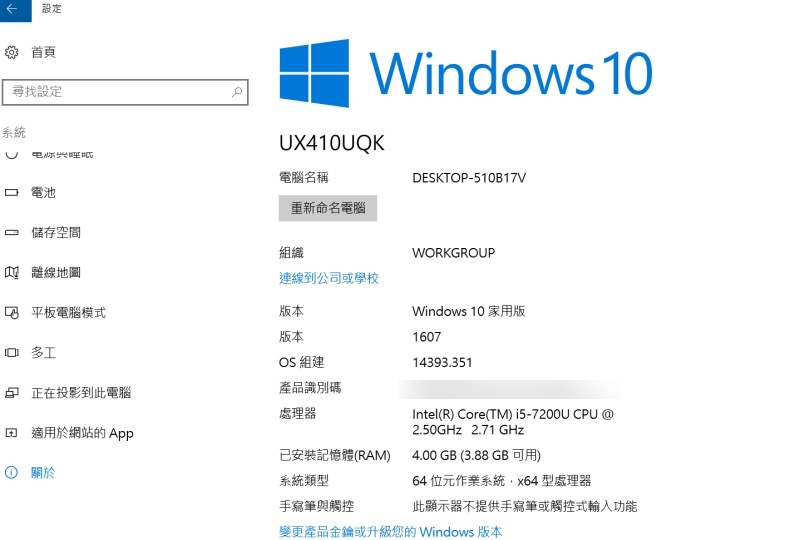Viewport: 800px width, 540px height.
Task: Open 儲存空間 settings page
Action: point(56,233)
